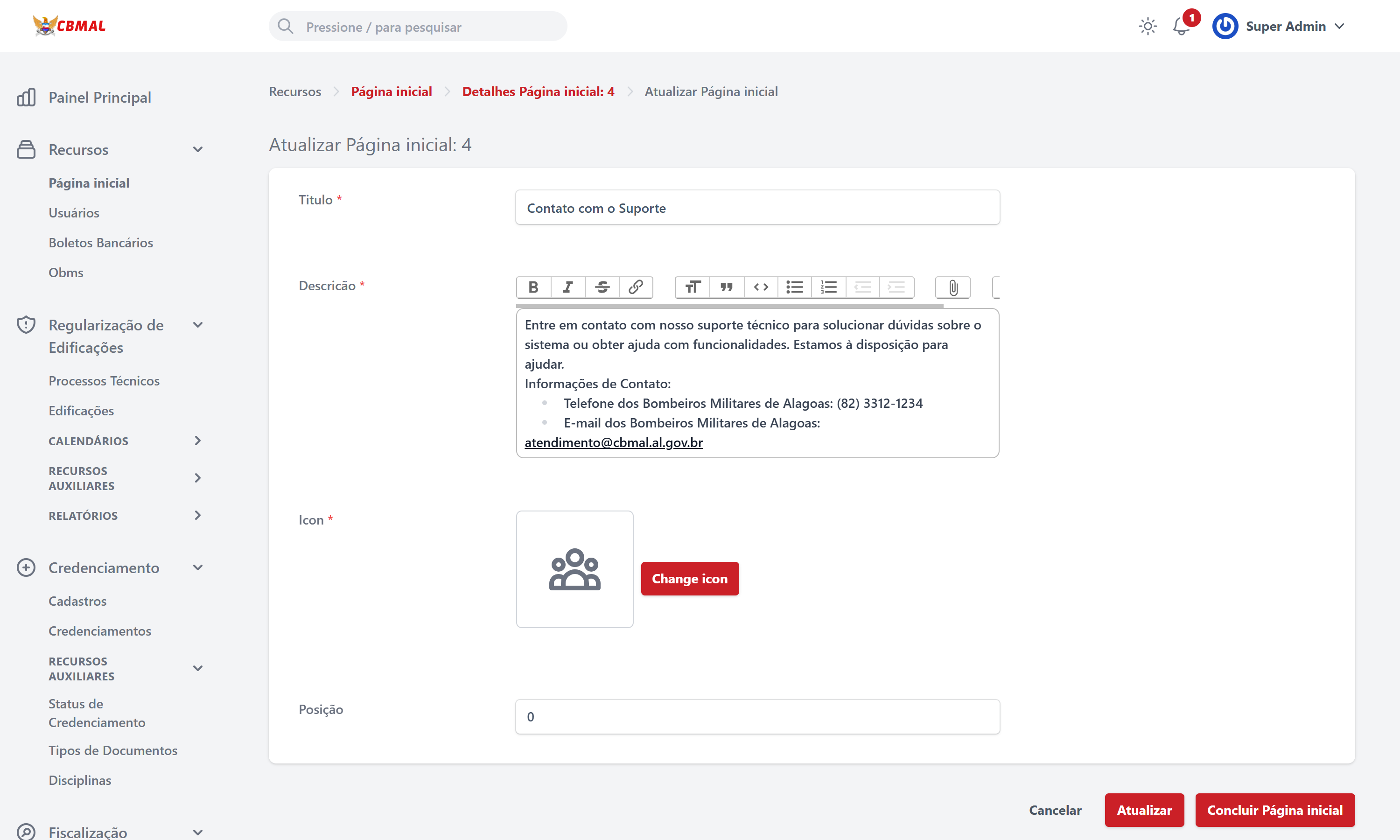Click the strikethrough formatting icon
This screenshot has width=1400, height=840.
pos(602,287)
